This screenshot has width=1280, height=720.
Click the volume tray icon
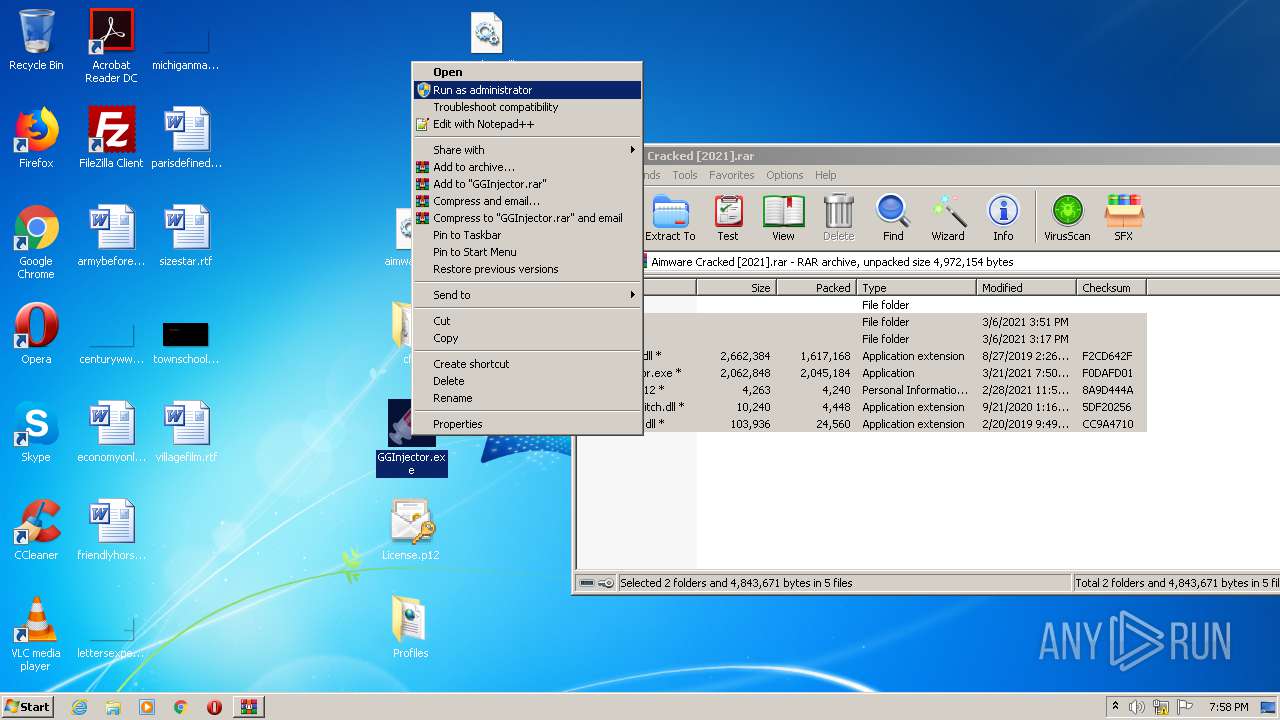(x=1137, y=707)
